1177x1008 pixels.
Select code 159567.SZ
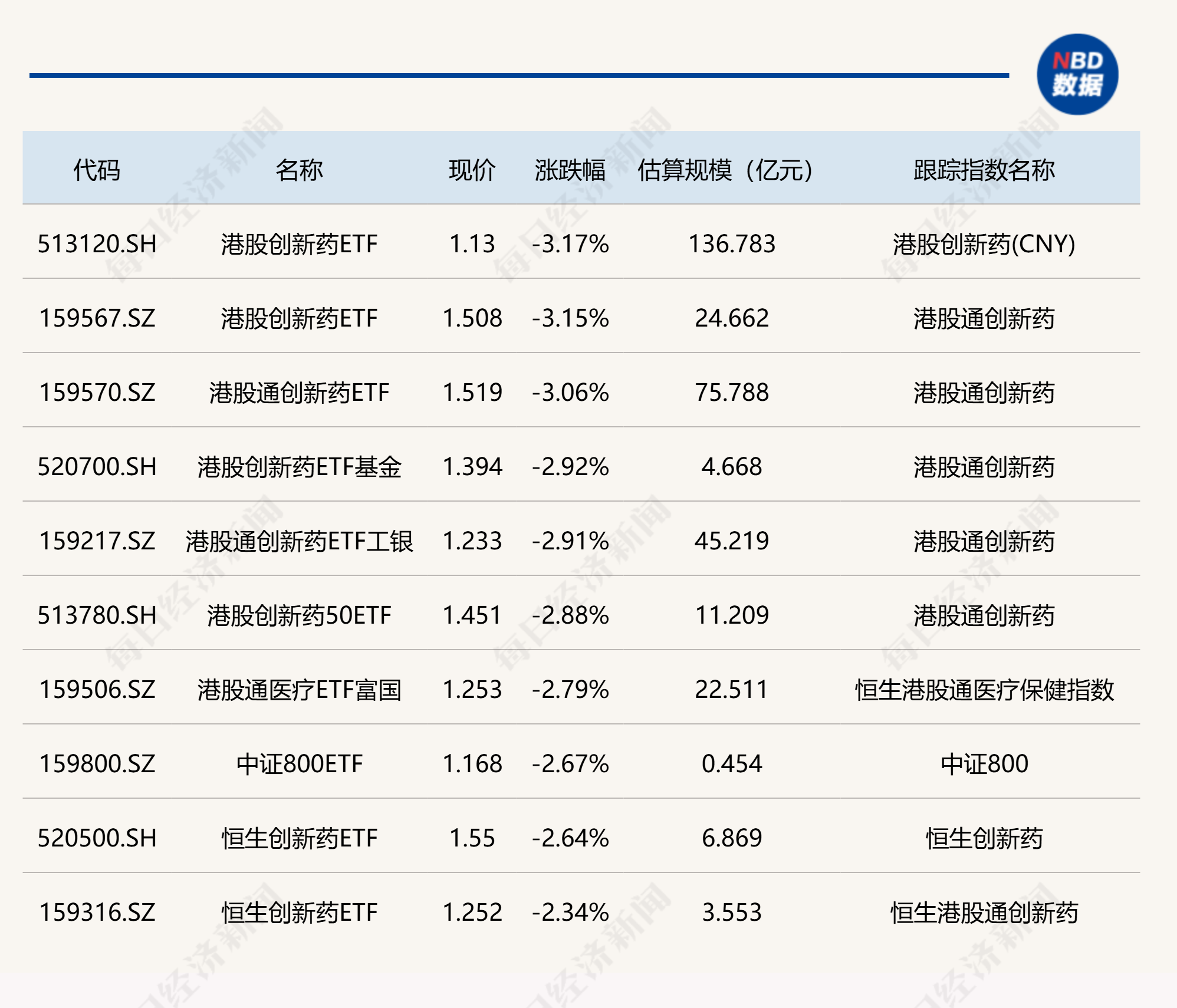pos(97,318)
